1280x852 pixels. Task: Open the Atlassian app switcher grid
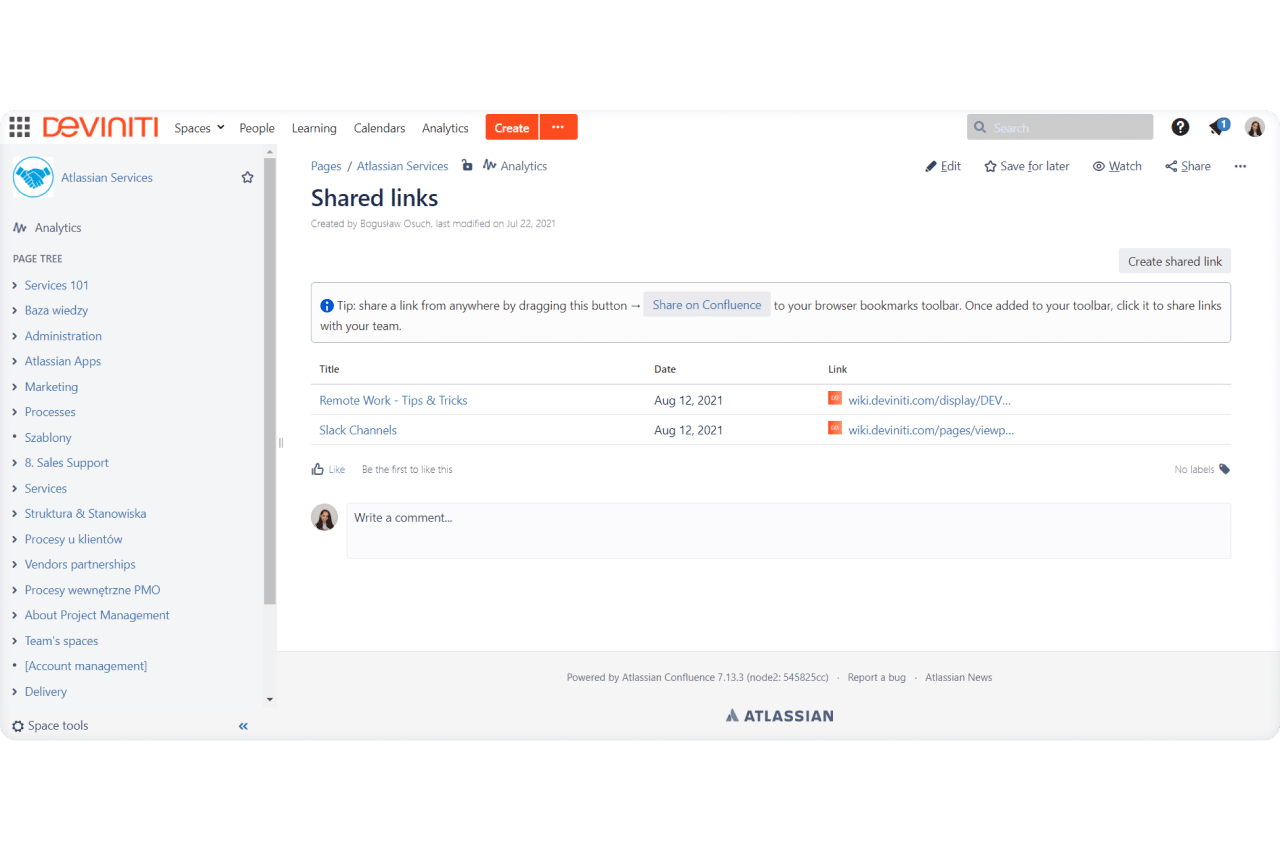point(19,126)
